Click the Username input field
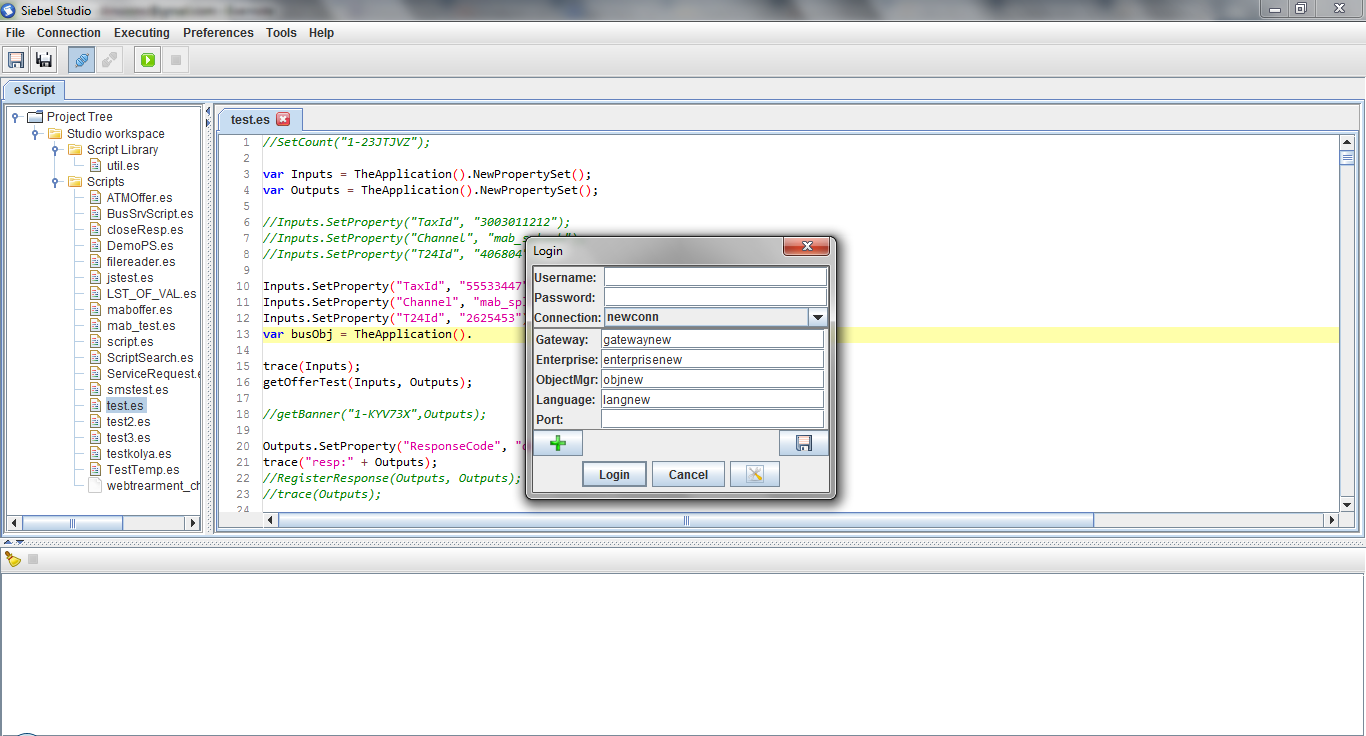This screenshot has width=1366, height=736. click(715, 277)
